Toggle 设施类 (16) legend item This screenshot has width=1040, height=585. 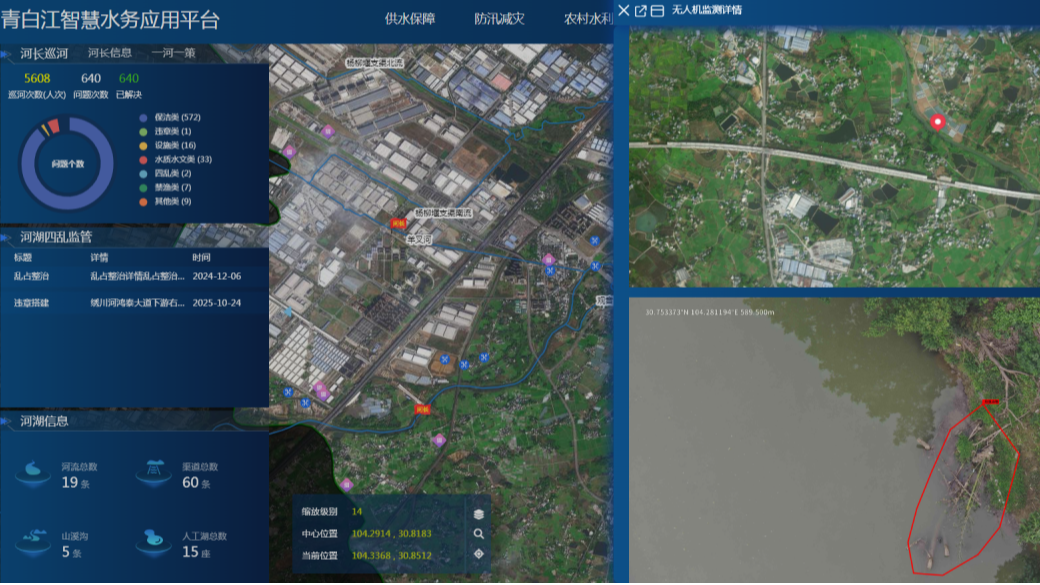[x=168, y=145]
